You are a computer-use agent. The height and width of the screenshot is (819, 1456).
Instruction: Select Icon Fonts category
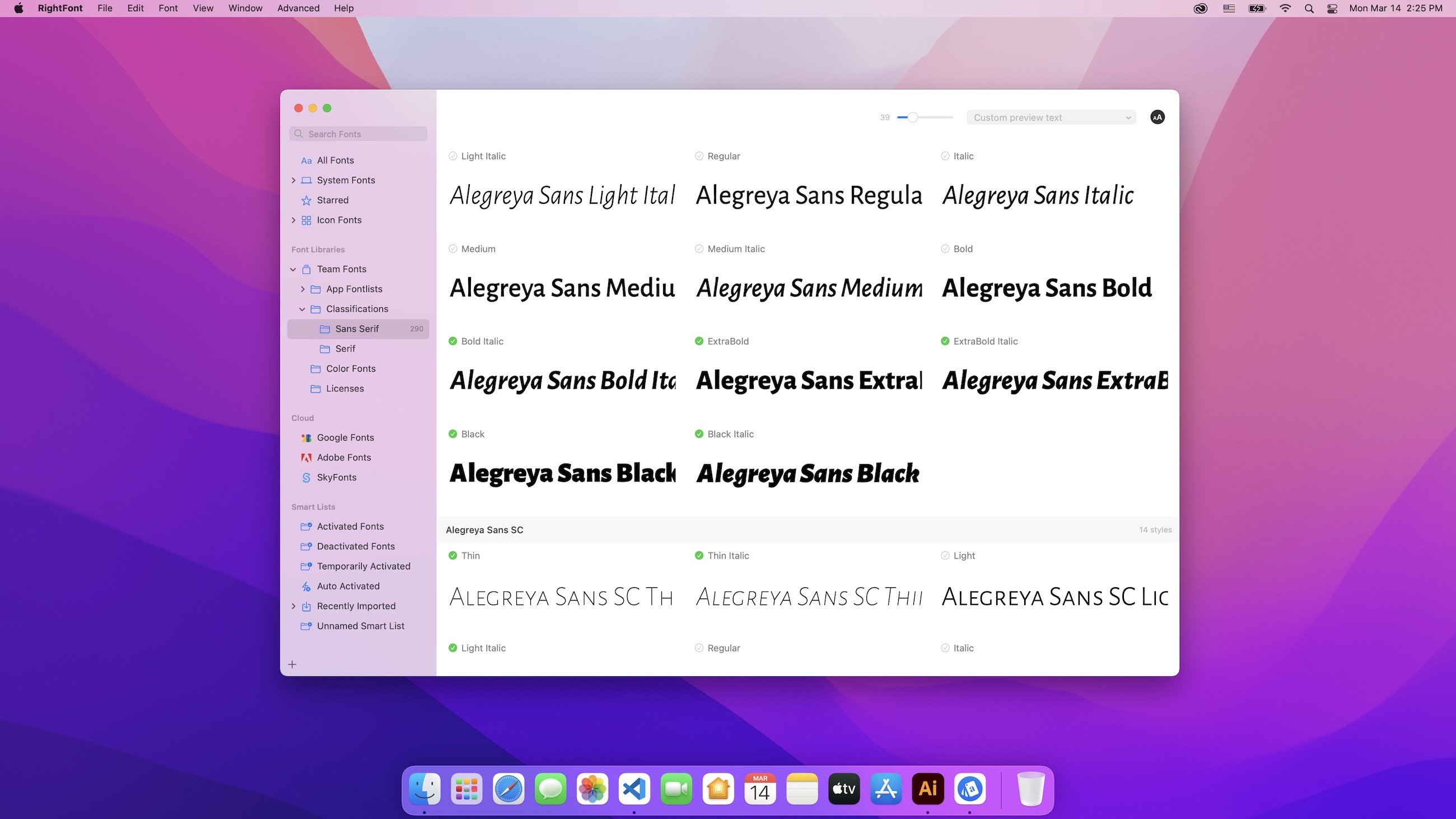[x=338, y=219]
